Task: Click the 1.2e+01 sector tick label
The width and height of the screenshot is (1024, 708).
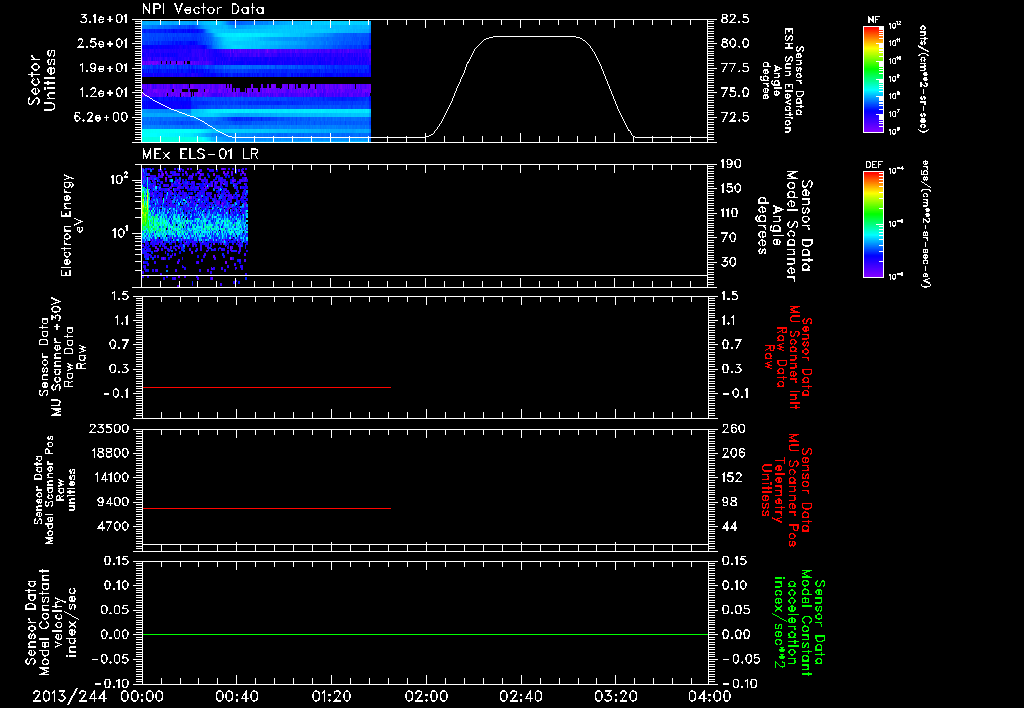Action: coord(104,93)
